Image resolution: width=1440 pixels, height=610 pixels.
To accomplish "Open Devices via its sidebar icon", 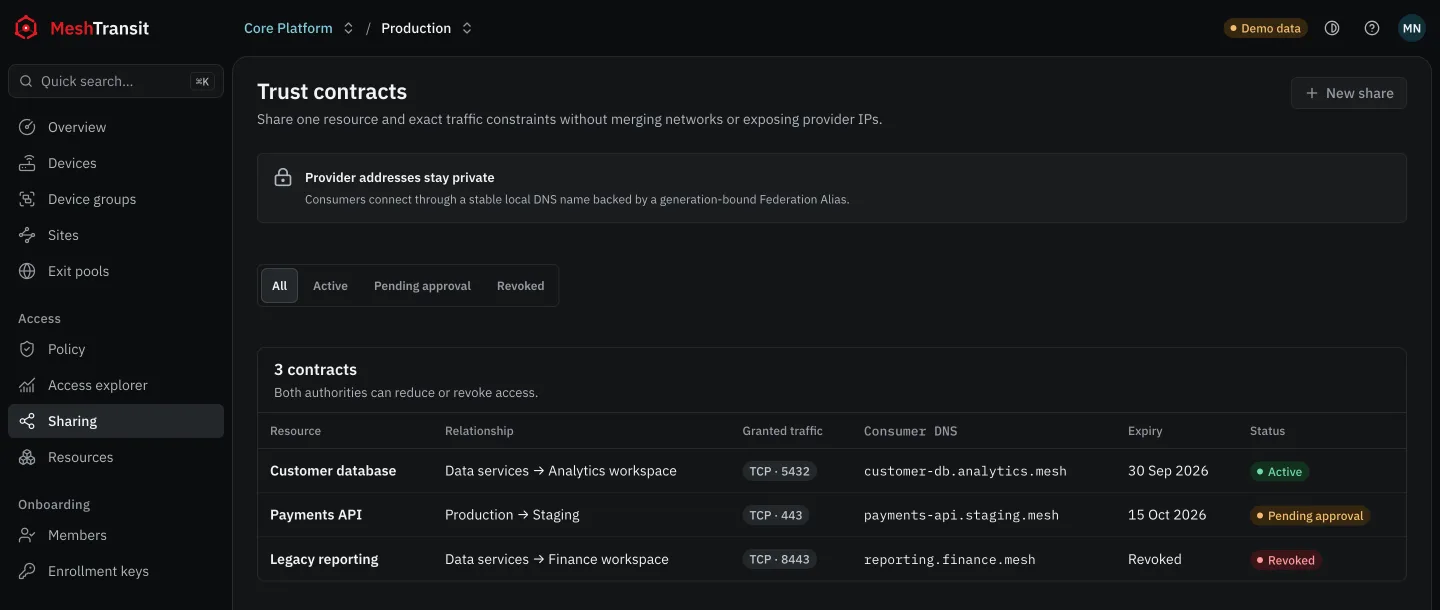I will (x=28, y=163).
